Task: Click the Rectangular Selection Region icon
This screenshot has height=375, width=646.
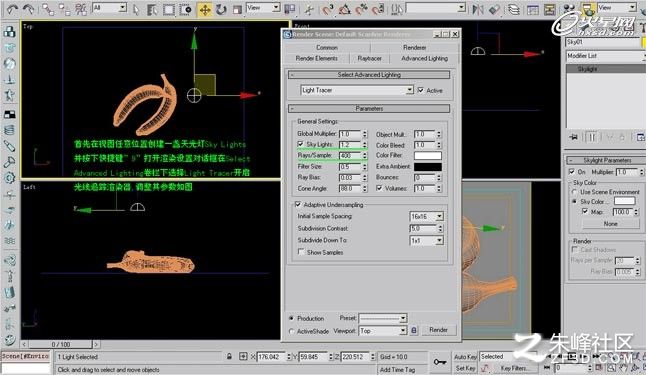Action: pyautogui.click(x=169, y=9)
